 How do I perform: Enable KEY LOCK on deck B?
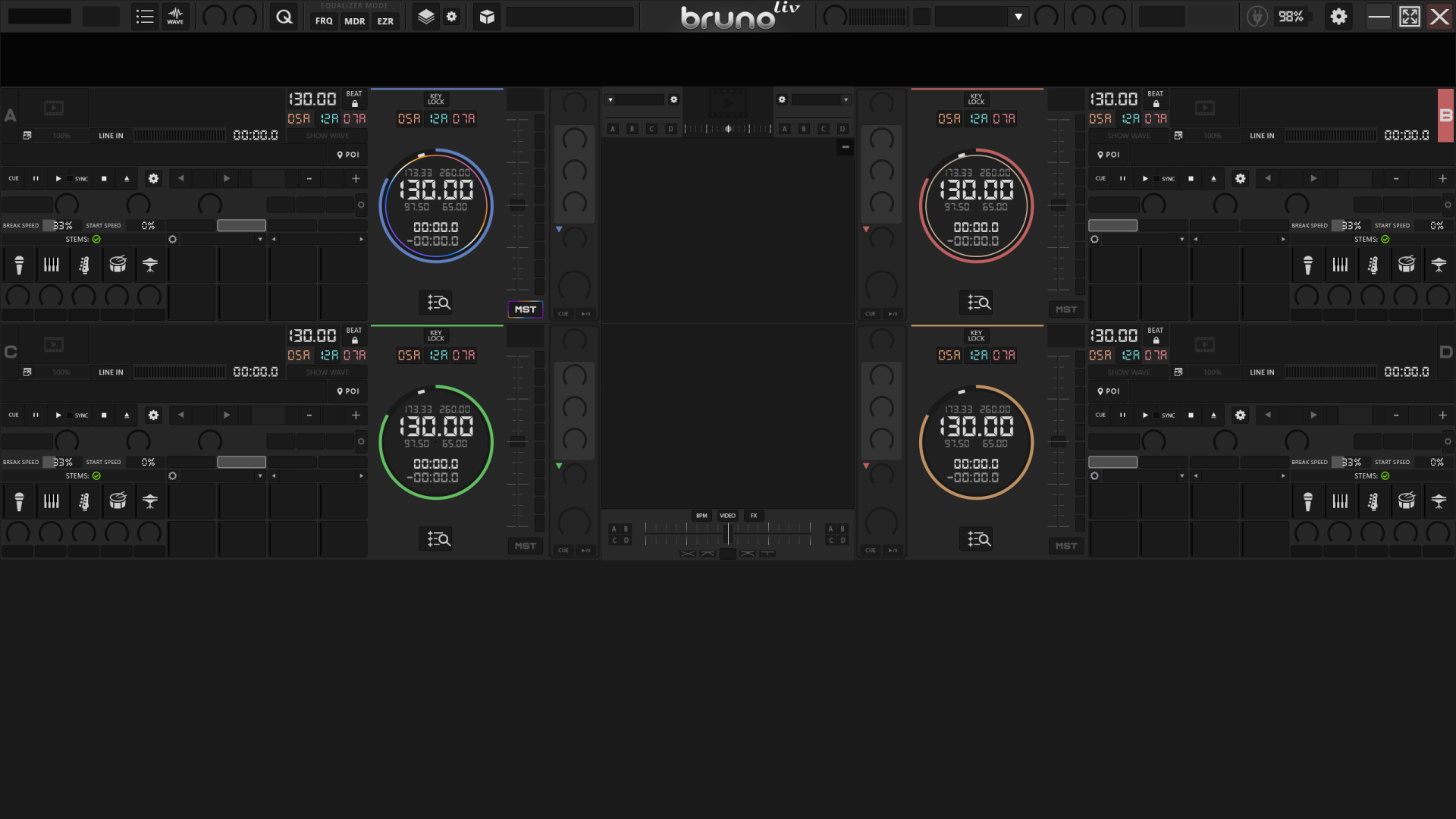(x=976, y=99)
